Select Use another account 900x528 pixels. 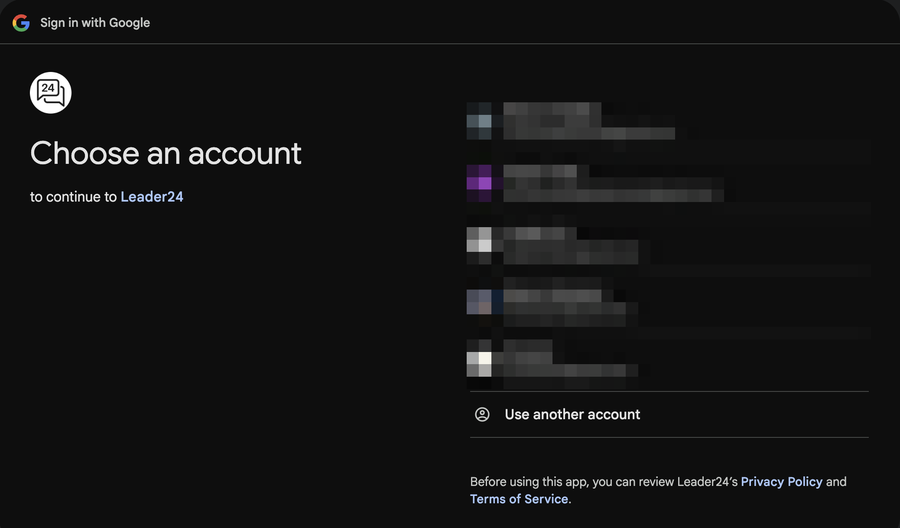(x=669, y=414)
